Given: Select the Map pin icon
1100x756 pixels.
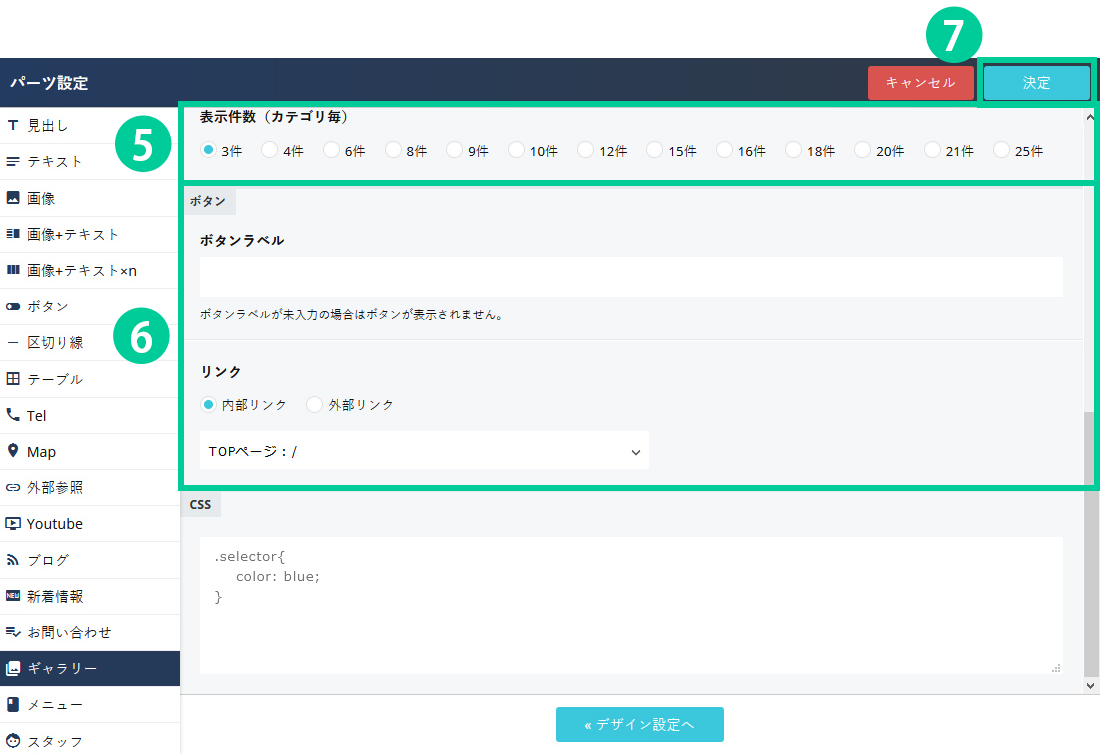Looking at the screenshot, I should 13,451.
